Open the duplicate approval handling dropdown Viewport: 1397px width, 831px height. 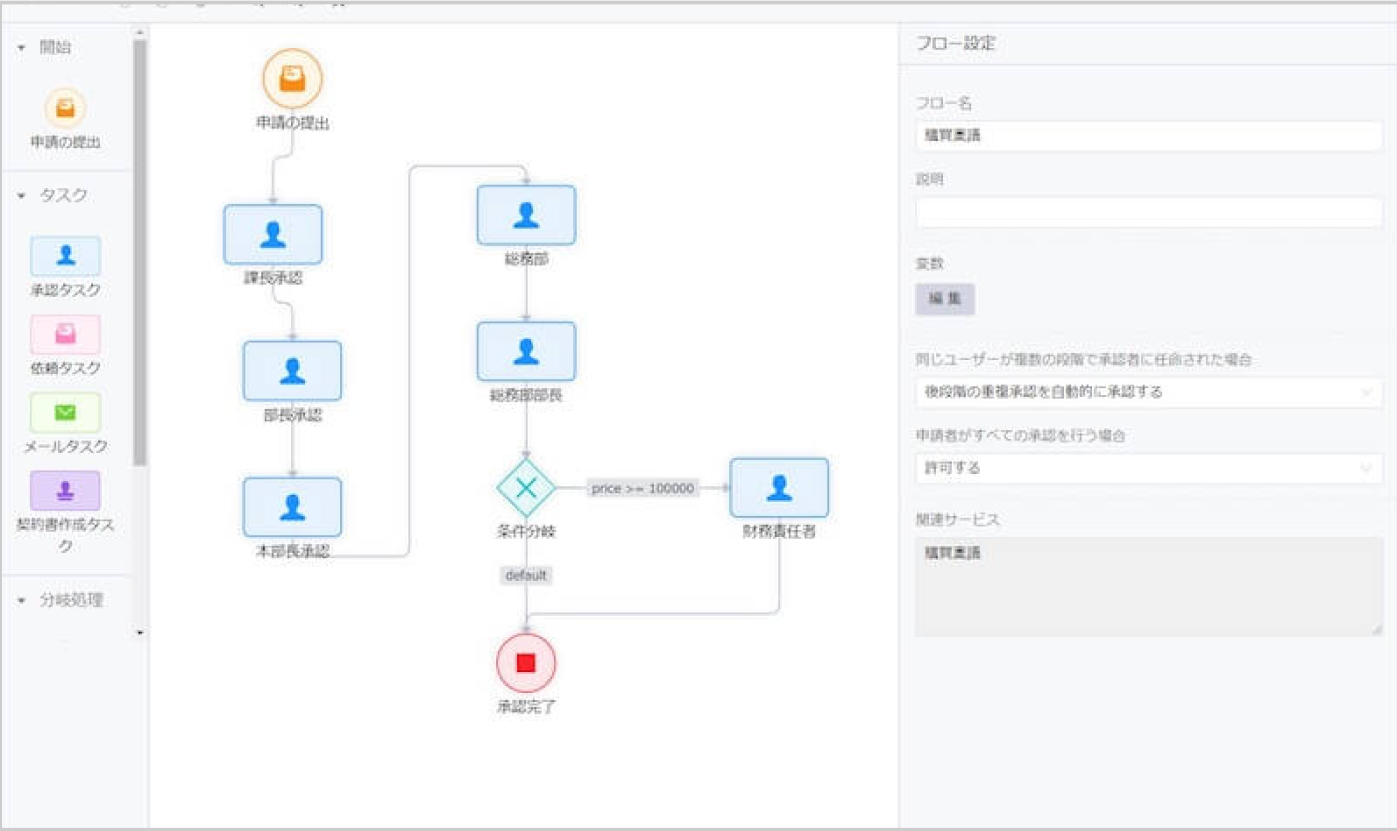[1147, 392]
